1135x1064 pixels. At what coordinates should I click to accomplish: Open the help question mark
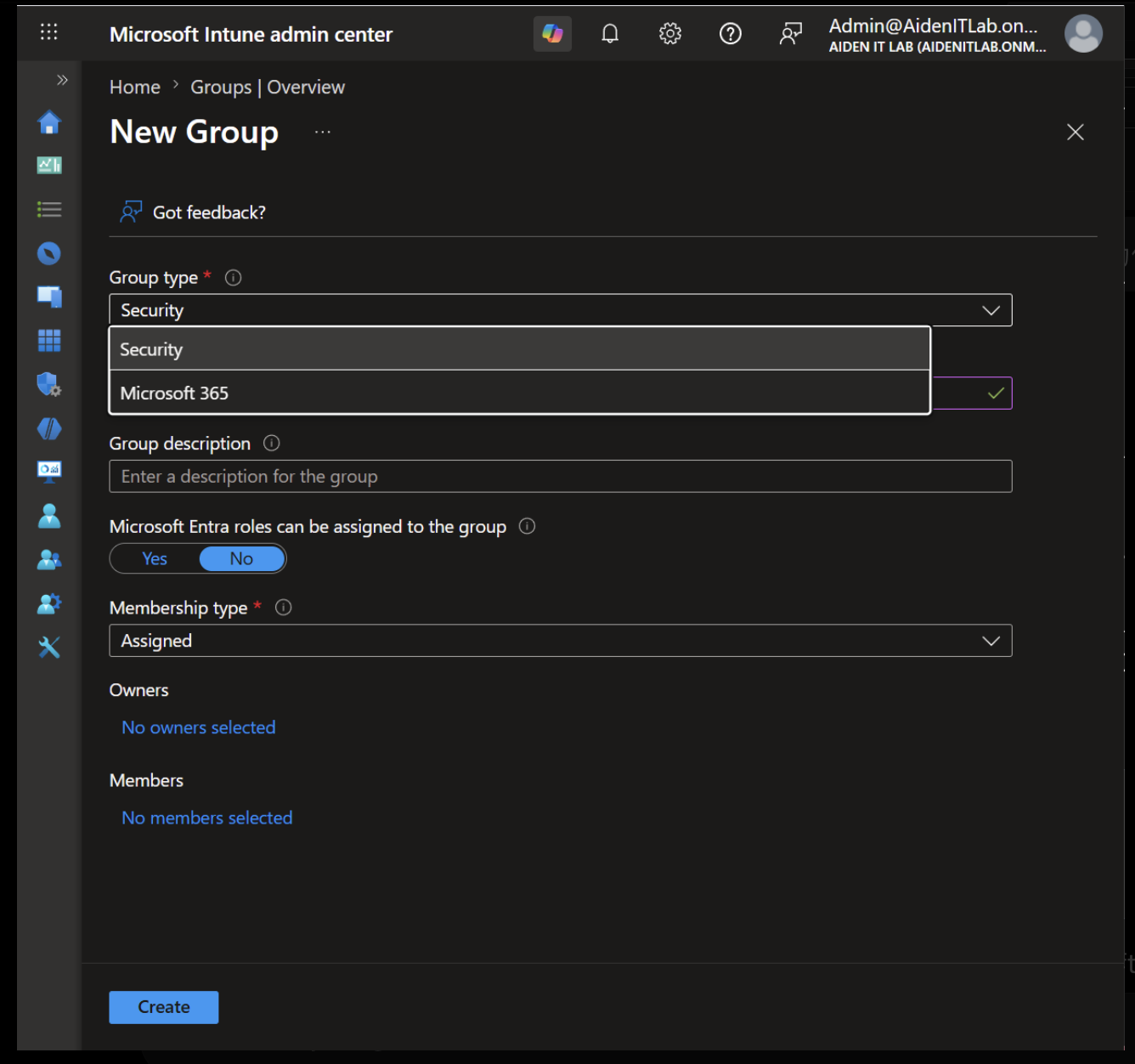point(731,34)
